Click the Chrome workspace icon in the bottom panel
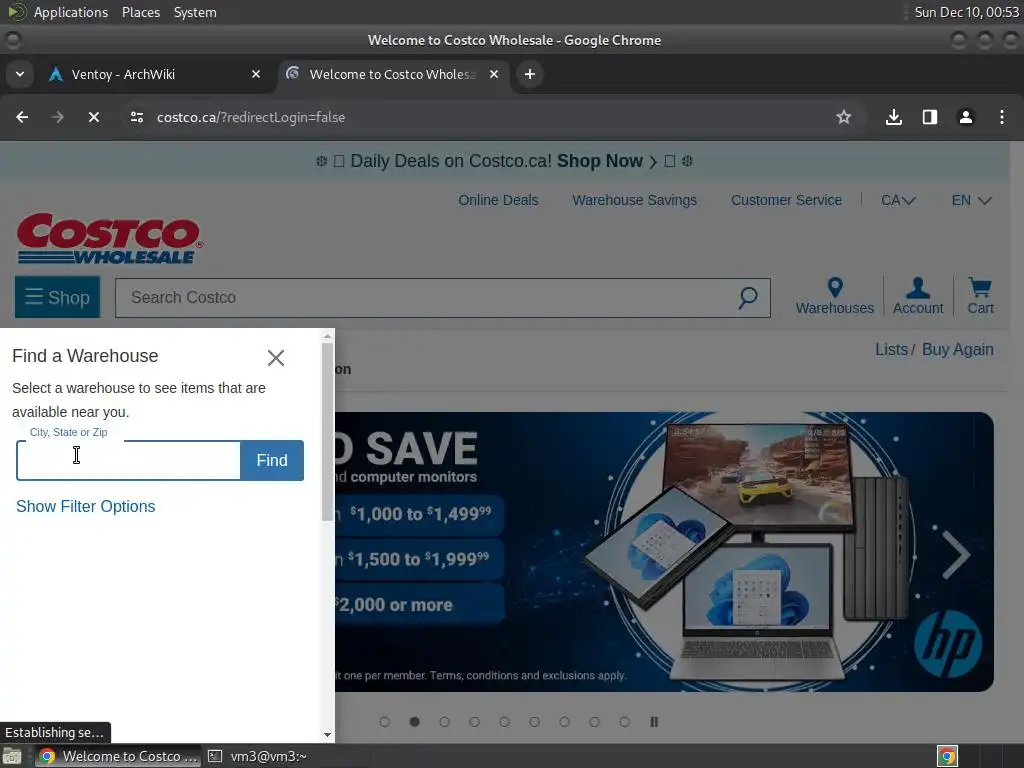 (948, 756)
